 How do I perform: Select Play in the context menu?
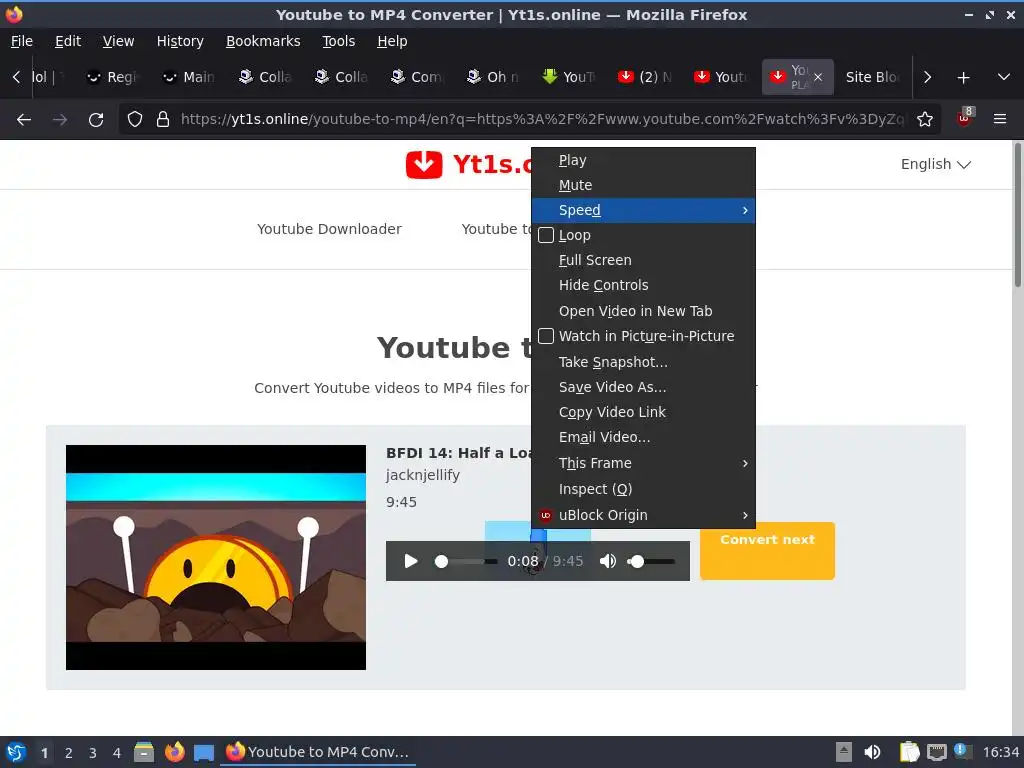pos(643,161)
